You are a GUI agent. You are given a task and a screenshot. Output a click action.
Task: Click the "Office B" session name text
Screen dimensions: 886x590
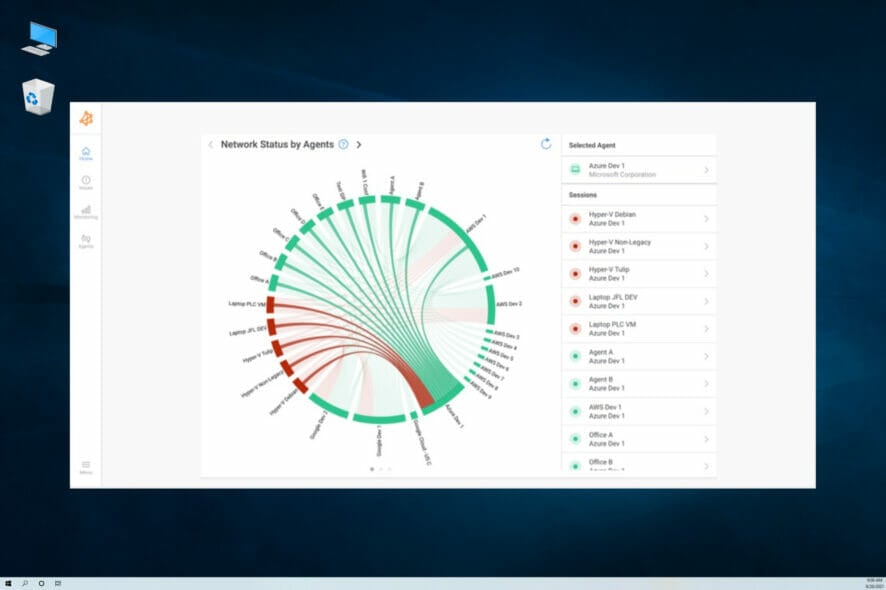click(601, 462)
